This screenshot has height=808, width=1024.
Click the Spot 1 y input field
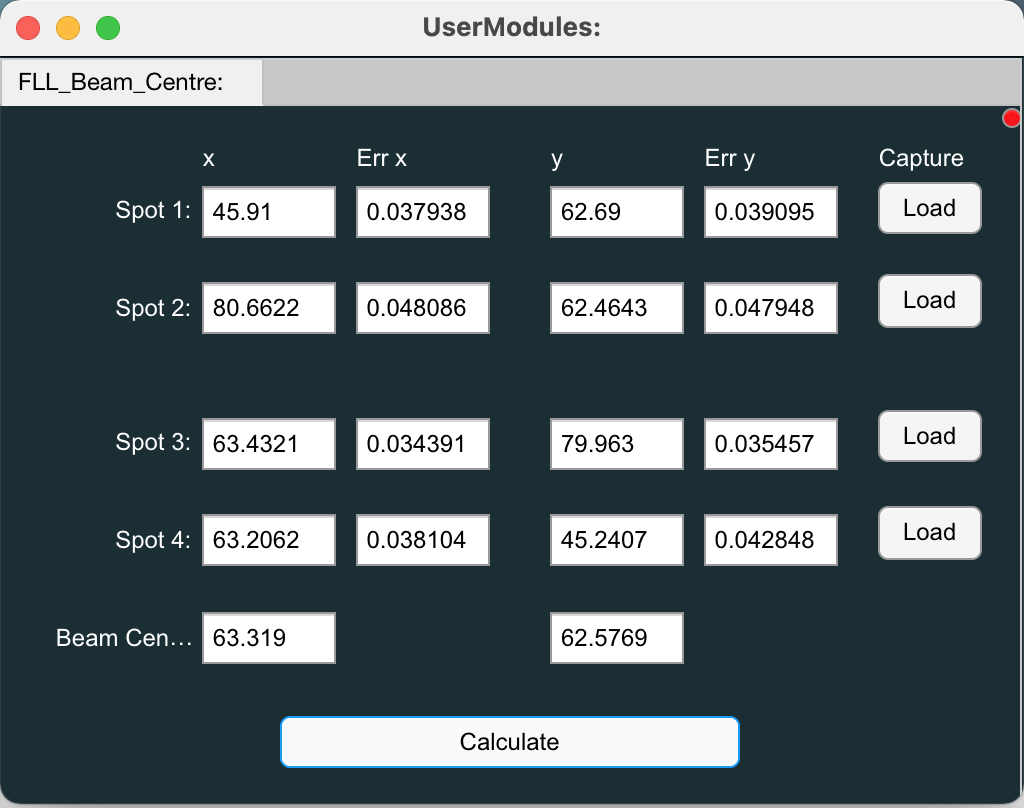[616, 212]
